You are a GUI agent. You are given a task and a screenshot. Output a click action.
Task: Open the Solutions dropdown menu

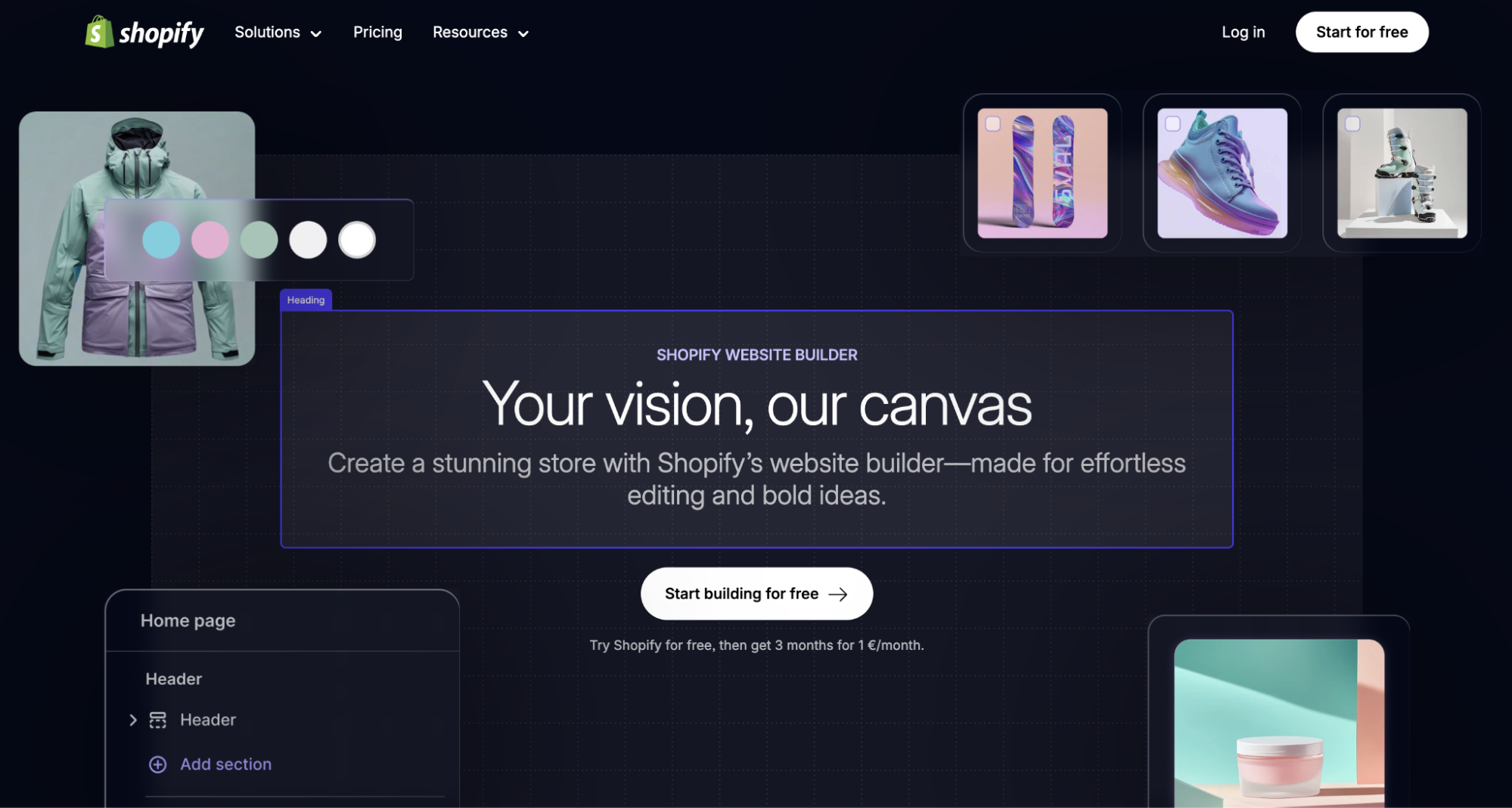(278, 33)
